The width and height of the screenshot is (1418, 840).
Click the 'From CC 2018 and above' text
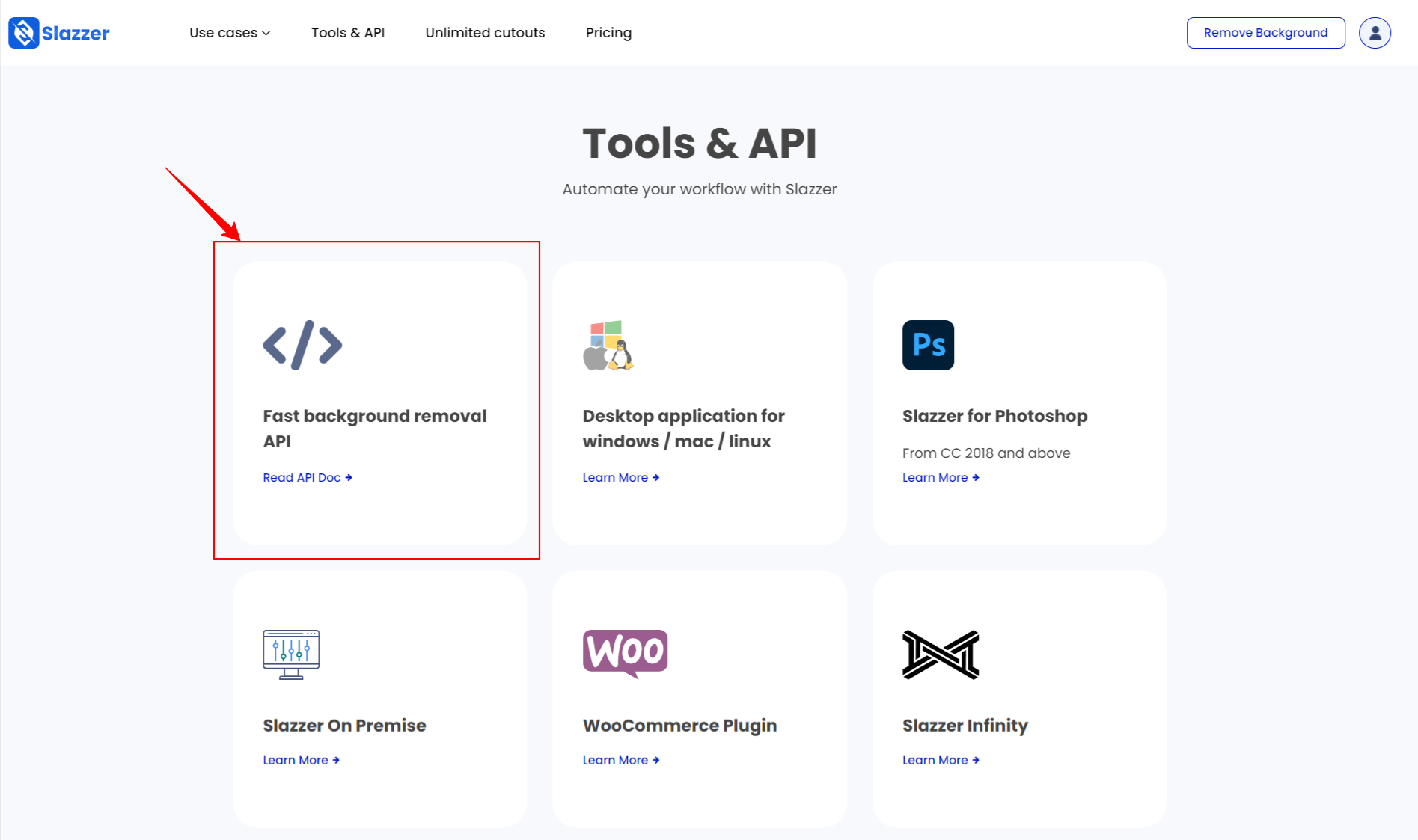(986, 453)
